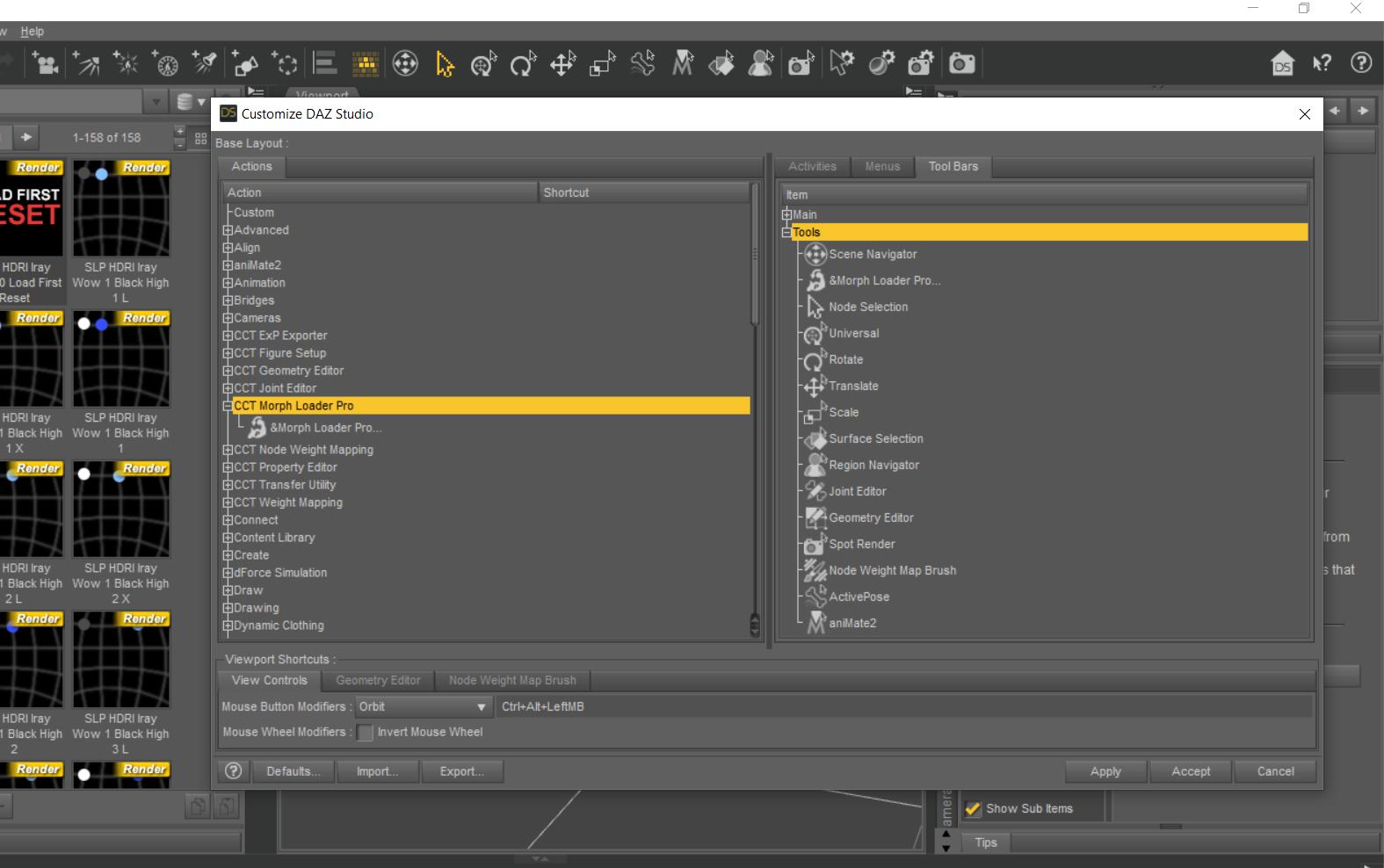This screenshot has height=868, width=1384.
Task: Click the Apply button
Action: [1105, 771]
